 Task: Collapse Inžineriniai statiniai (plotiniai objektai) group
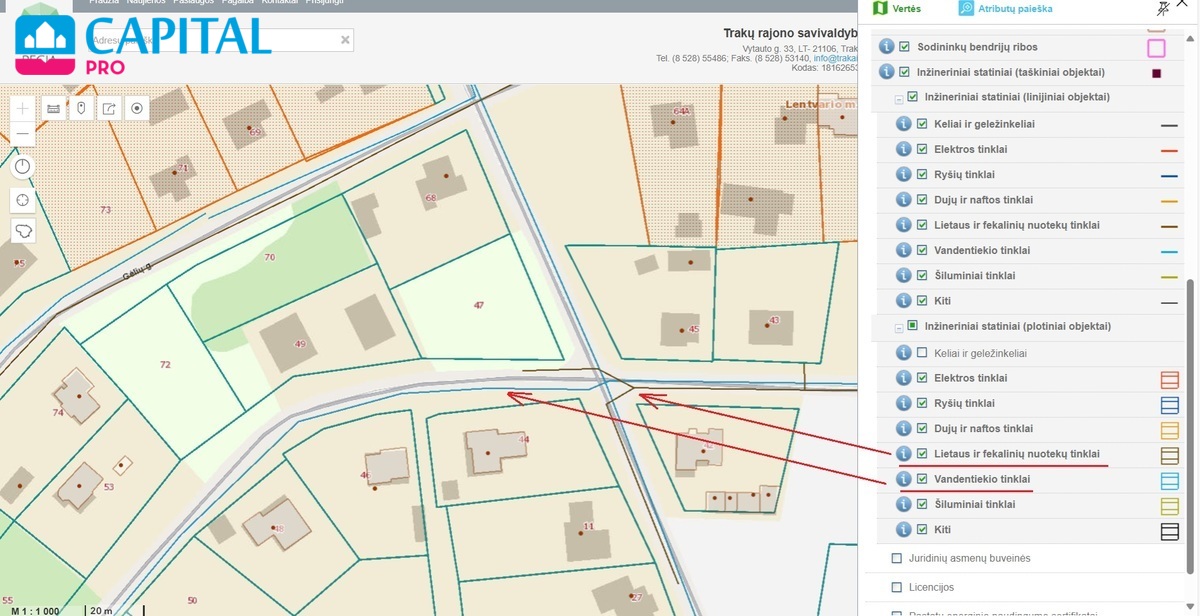[898, 327]
